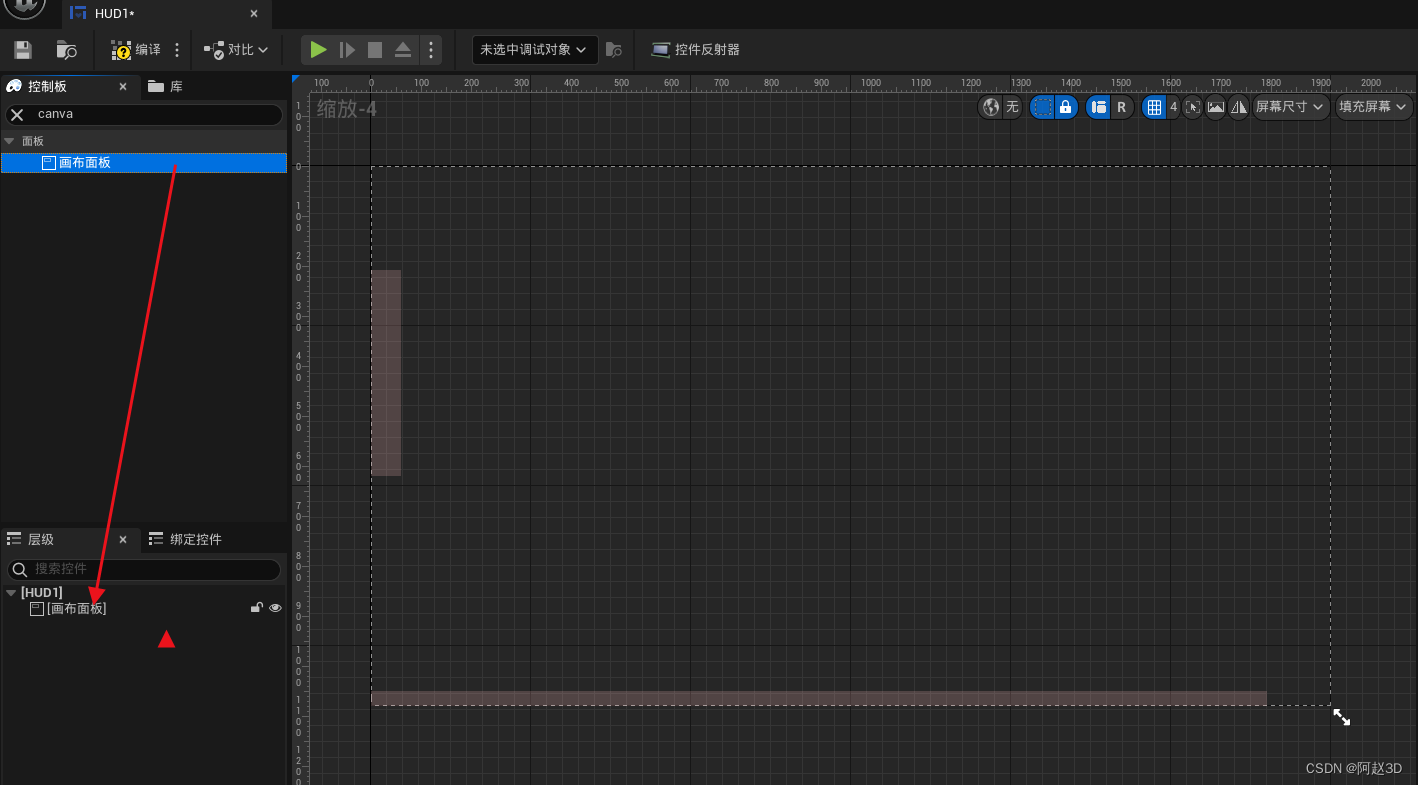Viewport: 1418px width, 785px height.
Task: Click the Unreal Engine logo icon
Action: [x=25, y=7]
